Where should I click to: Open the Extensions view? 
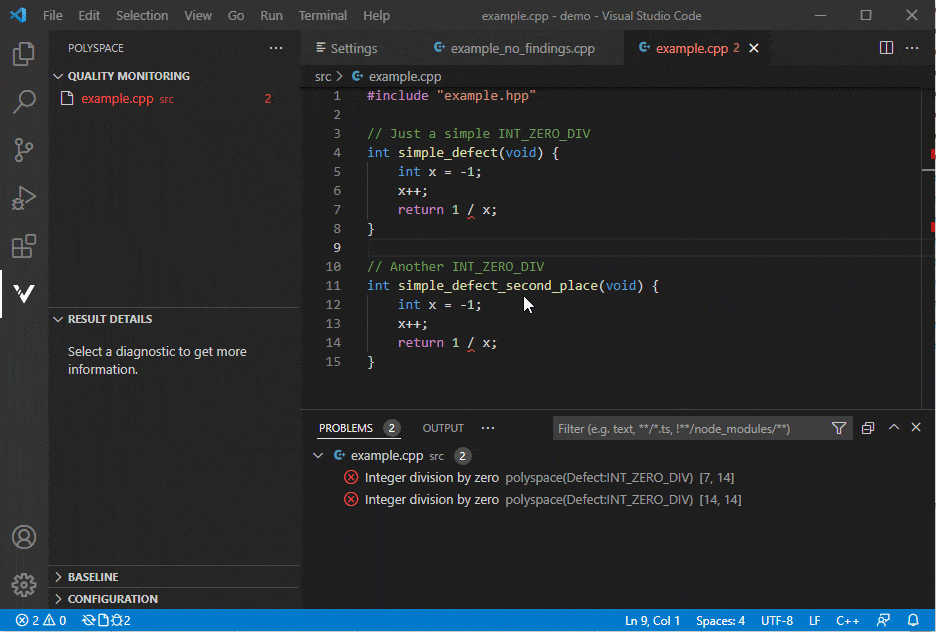[x=24, y=246]
